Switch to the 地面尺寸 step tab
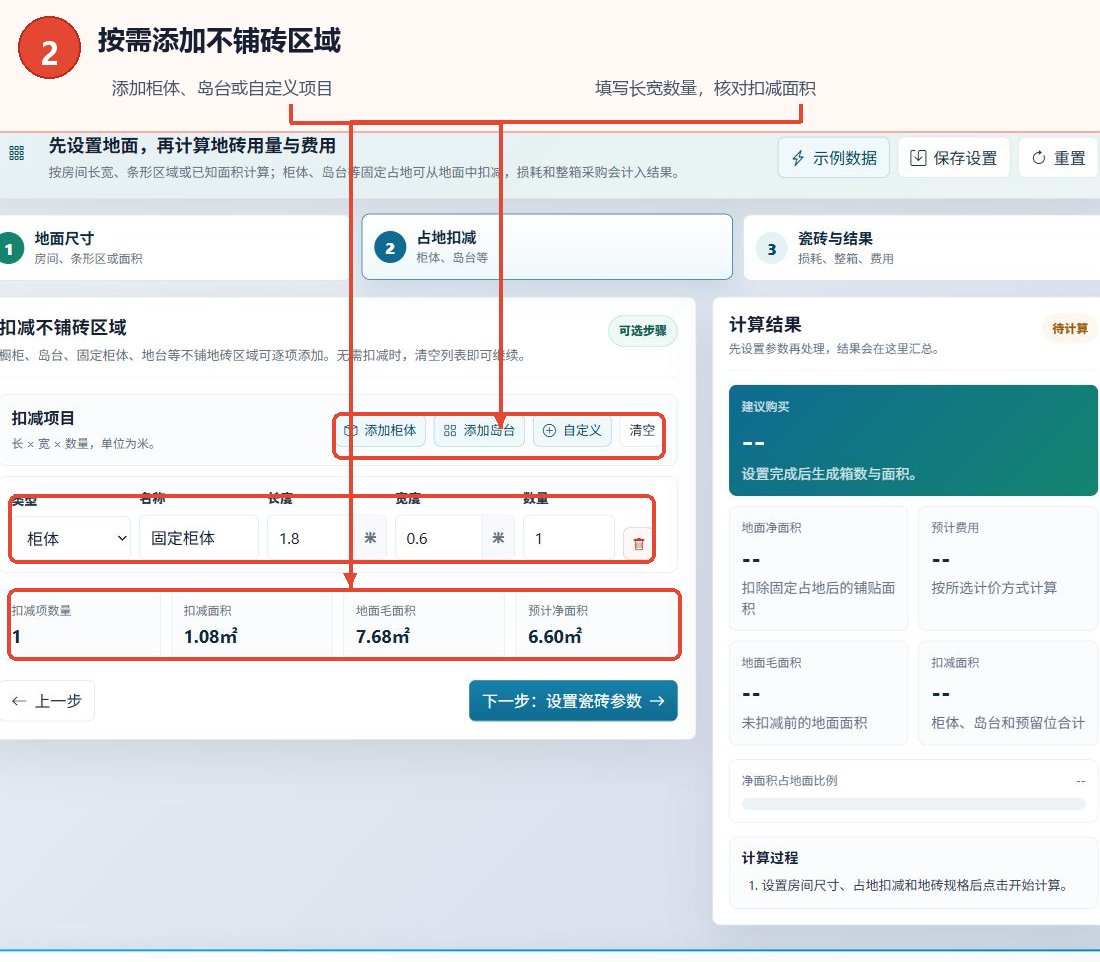Image resolution: width=1100 pixels, height=962 pixels. point(174,248)
